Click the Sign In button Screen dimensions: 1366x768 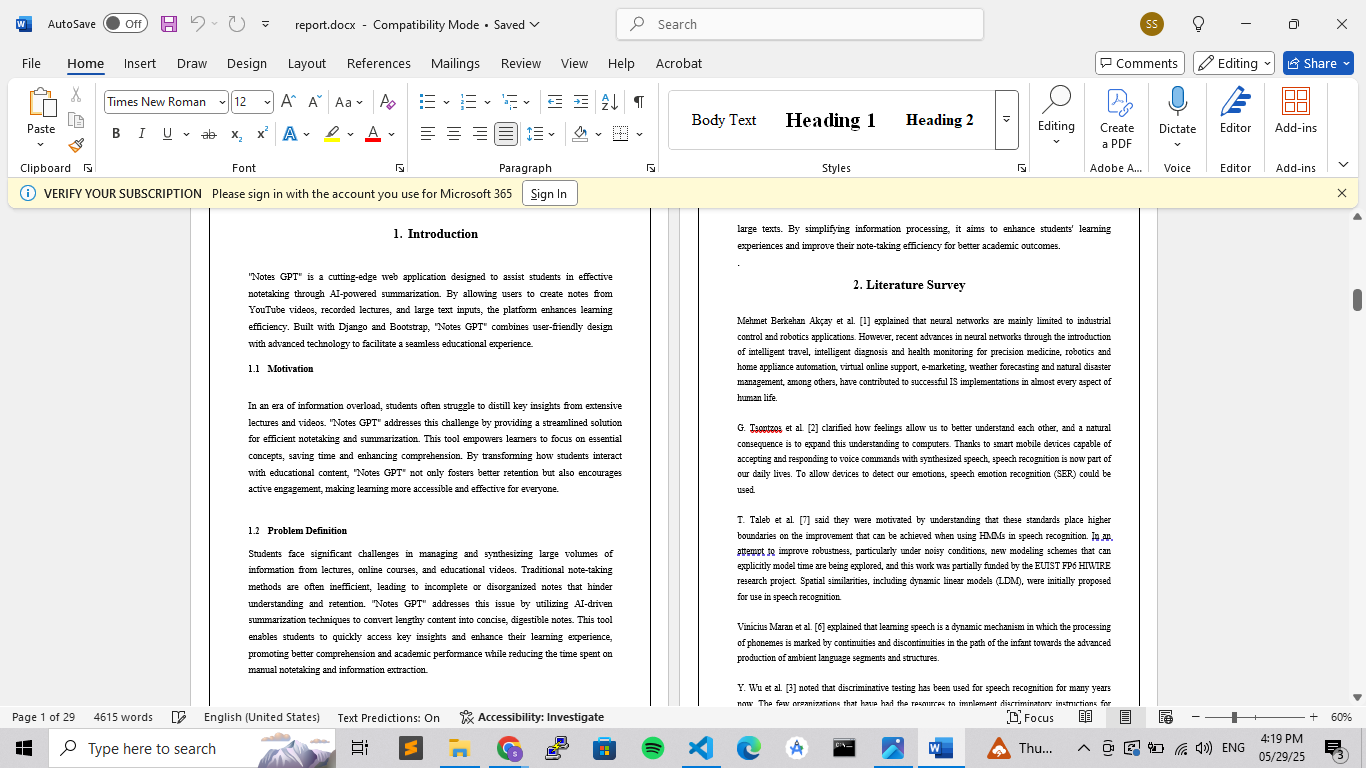(549, 193)
